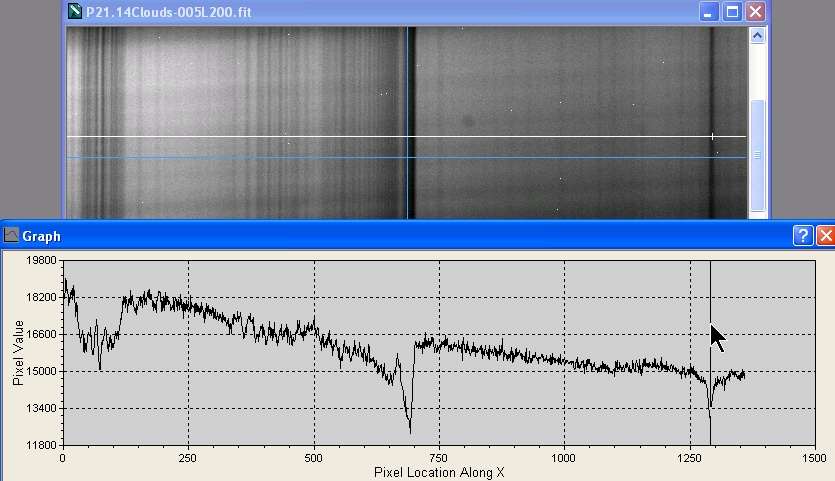Minimize the P21.14Clouds image window

click(709, 13)
